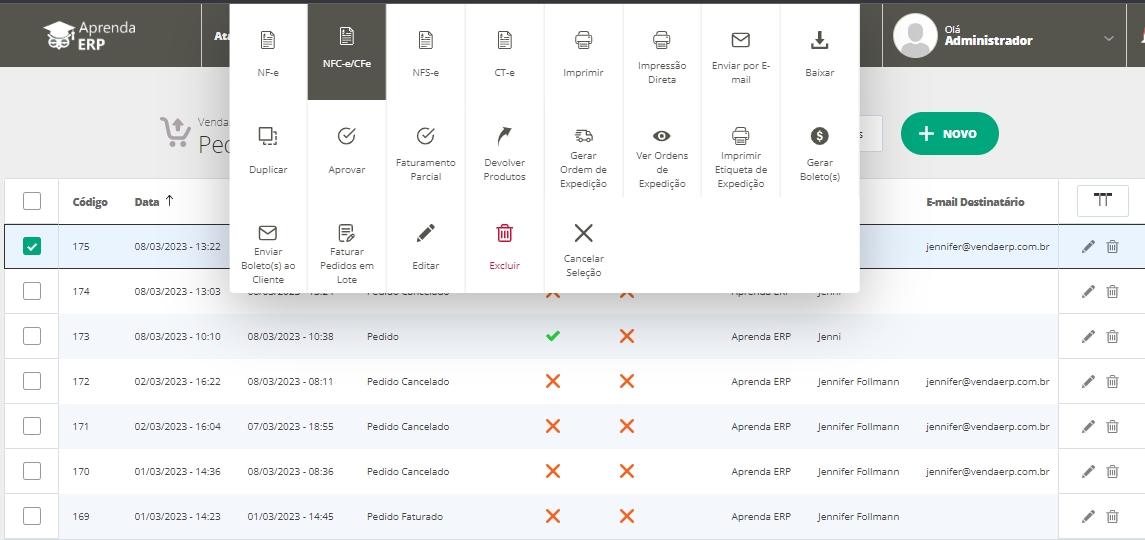
Task: Click the NF-e document icon
Action: coord(267,40)
